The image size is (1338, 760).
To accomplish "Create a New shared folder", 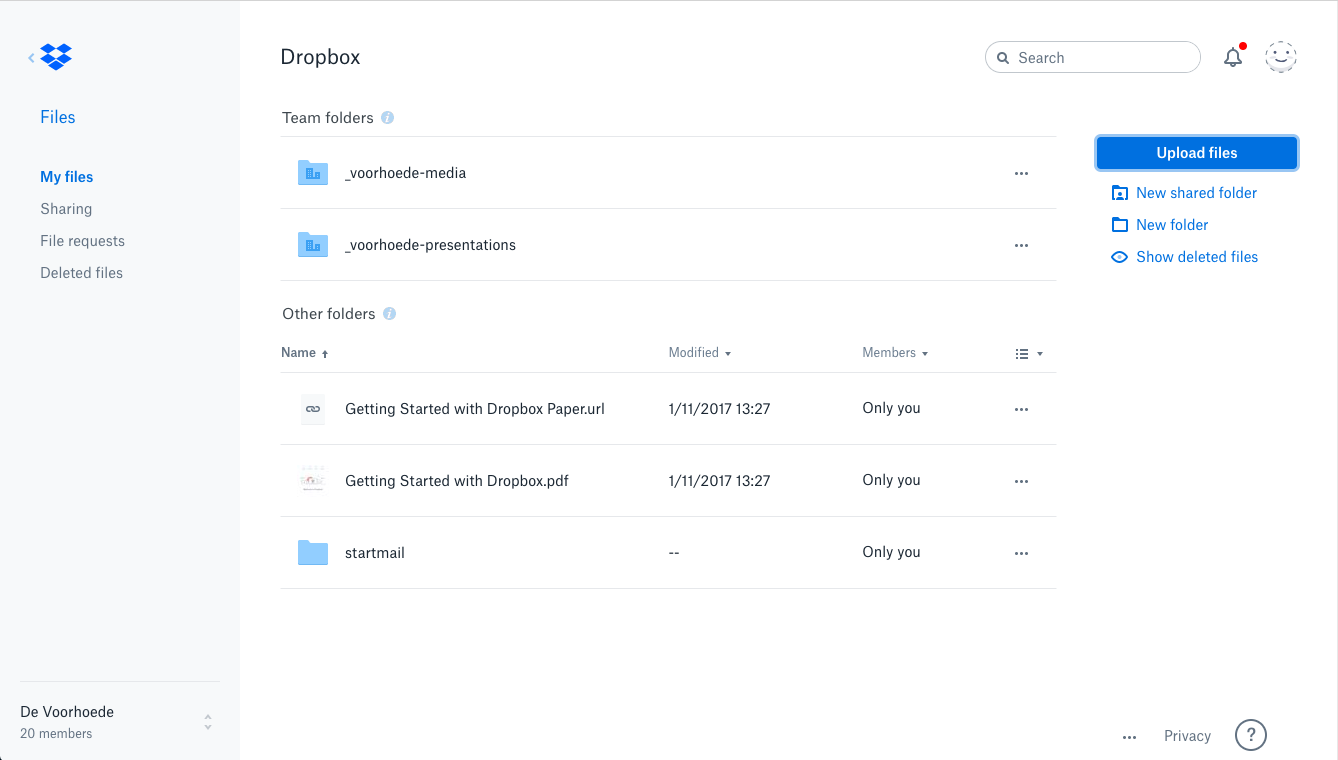I will 1196,193.
